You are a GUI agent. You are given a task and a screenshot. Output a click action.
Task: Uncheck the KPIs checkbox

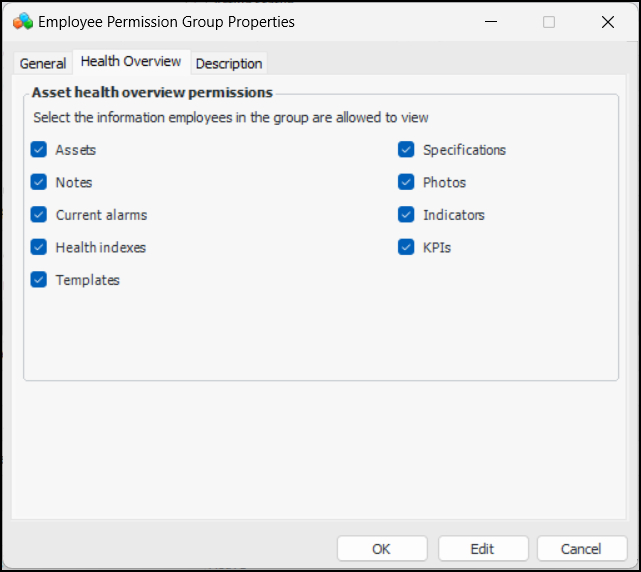[406, 247]
